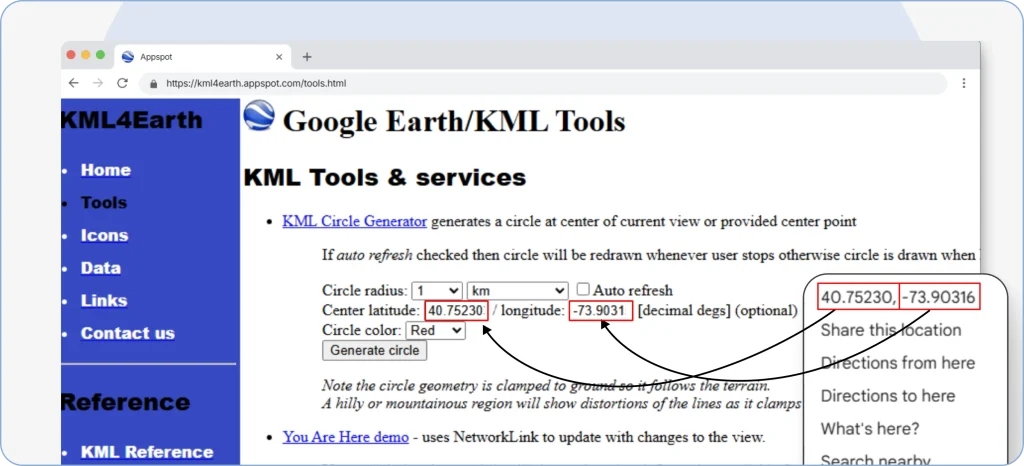Click the macOS green maximize button
This screenshot has height=466, width=1024.
point(100,55)
